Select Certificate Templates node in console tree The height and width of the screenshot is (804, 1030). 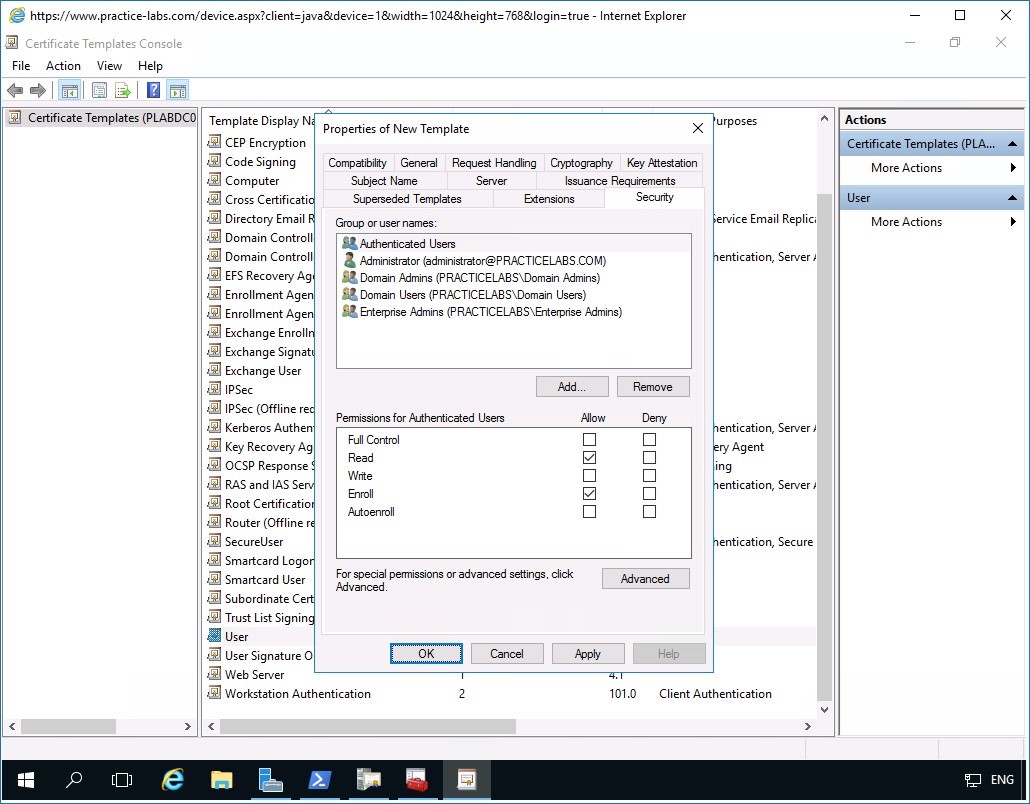(102, 118)
